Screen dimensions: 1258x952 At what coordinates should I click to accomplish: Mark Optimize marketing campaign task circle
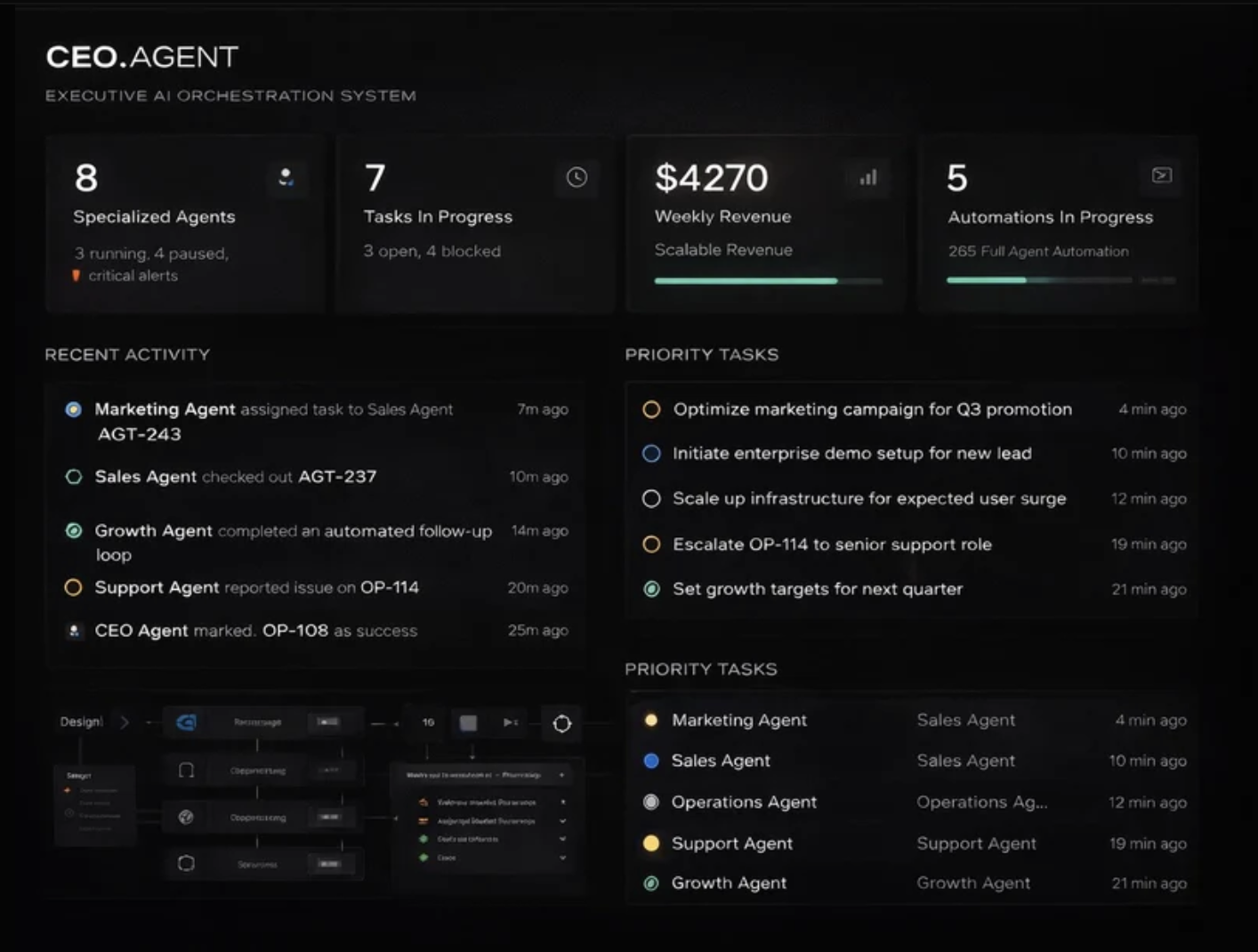pyautogui.click(x=651, y=409)
